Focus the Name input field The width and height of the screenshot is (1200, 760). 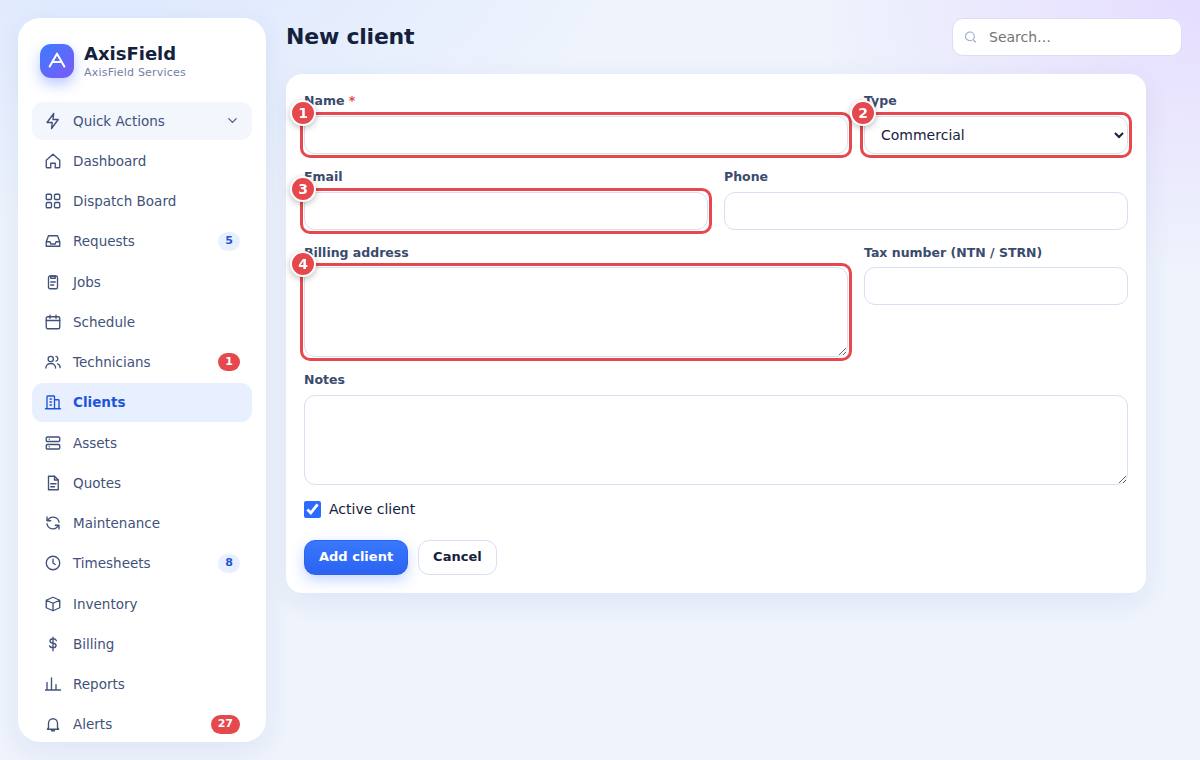[x=576, y=135]
